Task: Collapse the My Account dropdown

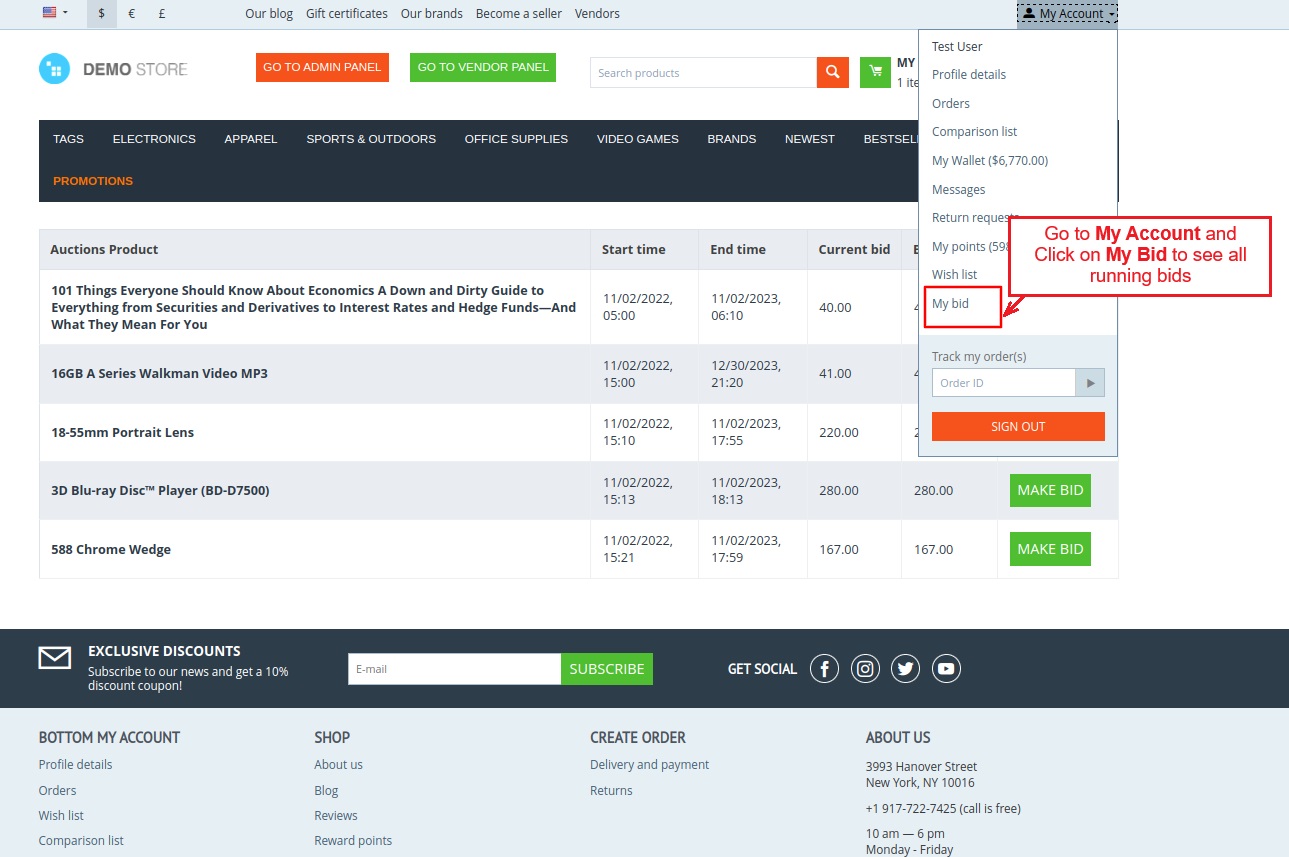Action: coord(1067,14)
